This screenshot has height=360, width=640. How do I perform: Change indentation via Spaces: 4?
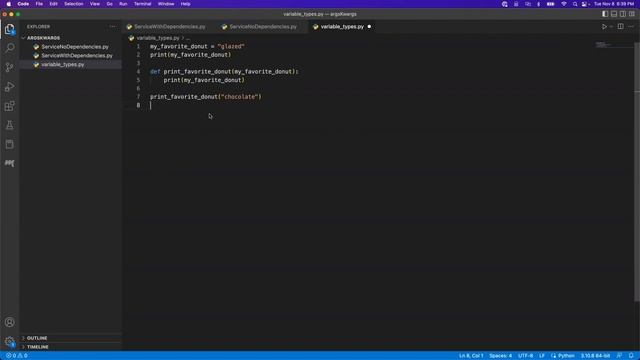pos(500,356)
